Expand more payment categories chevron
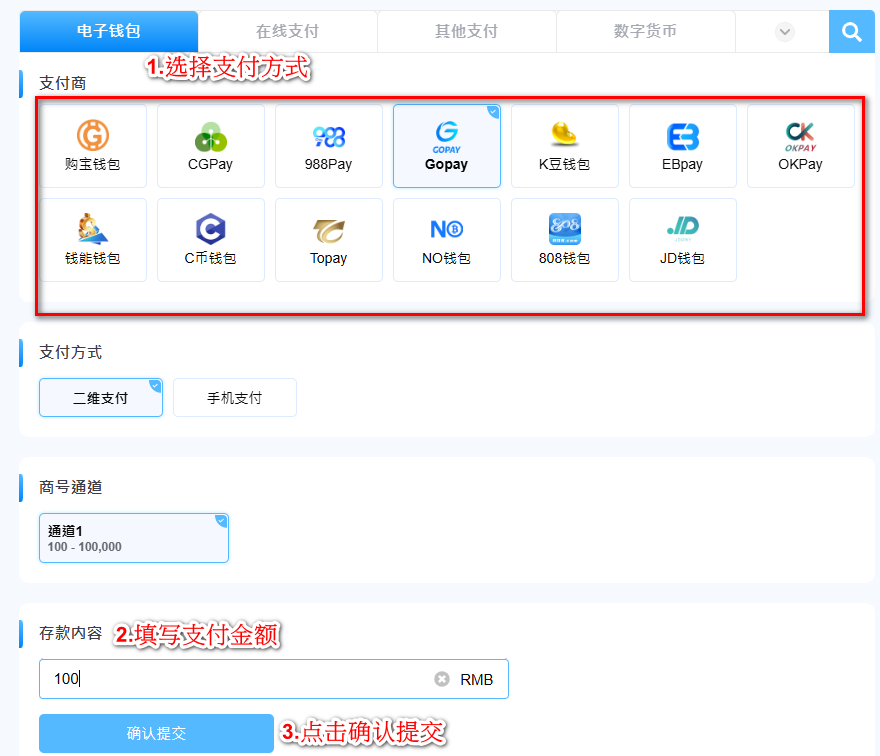Screen dimensions: 880x756 [785, 32]
